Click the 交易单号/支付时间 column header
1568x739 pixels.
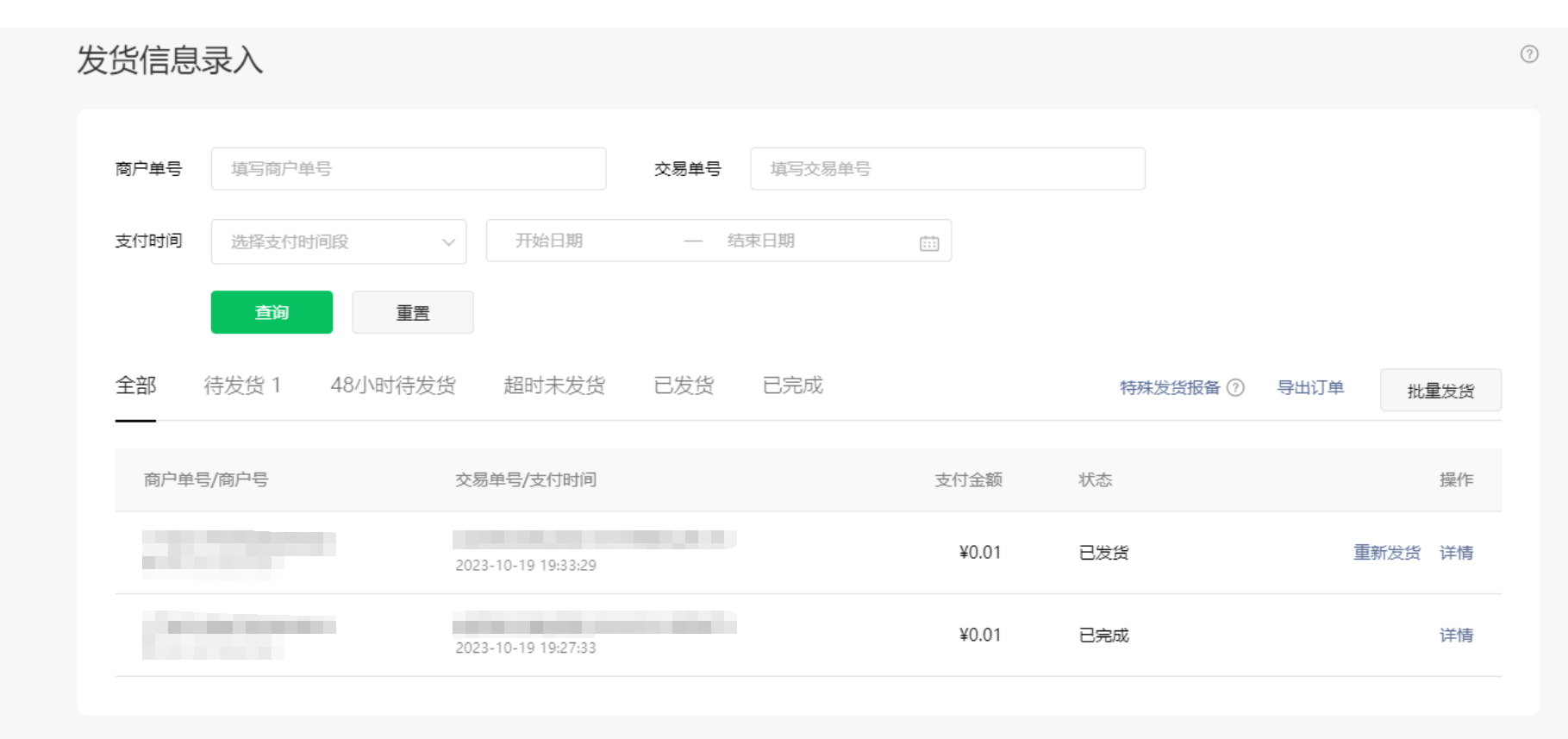pos(526,479)
